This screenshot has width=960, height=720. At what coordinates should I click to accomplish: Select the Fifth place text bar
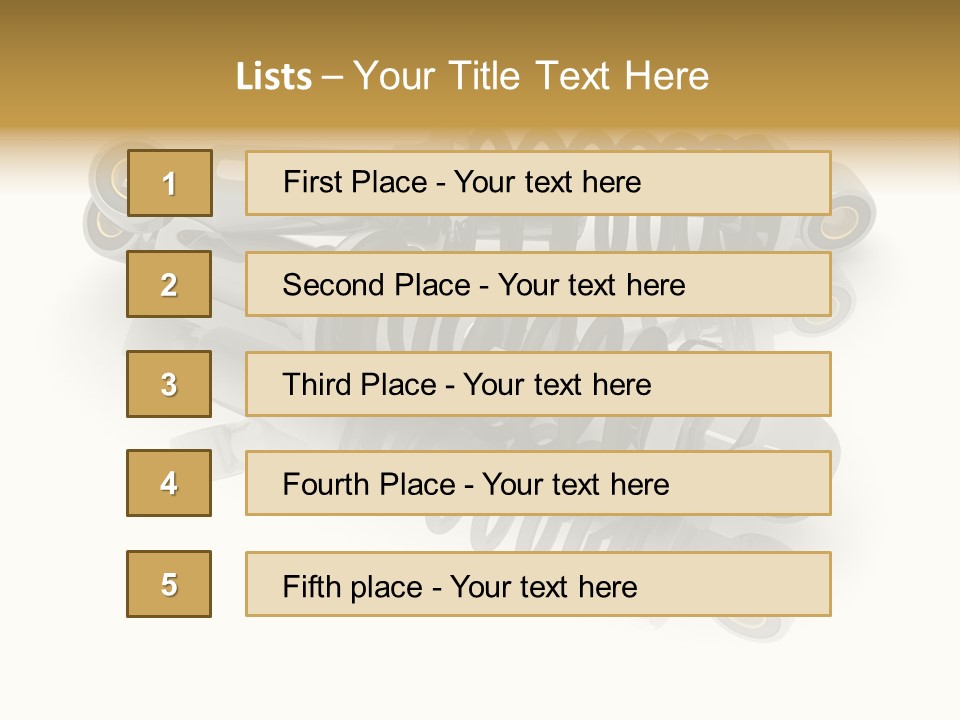[538, 584]
